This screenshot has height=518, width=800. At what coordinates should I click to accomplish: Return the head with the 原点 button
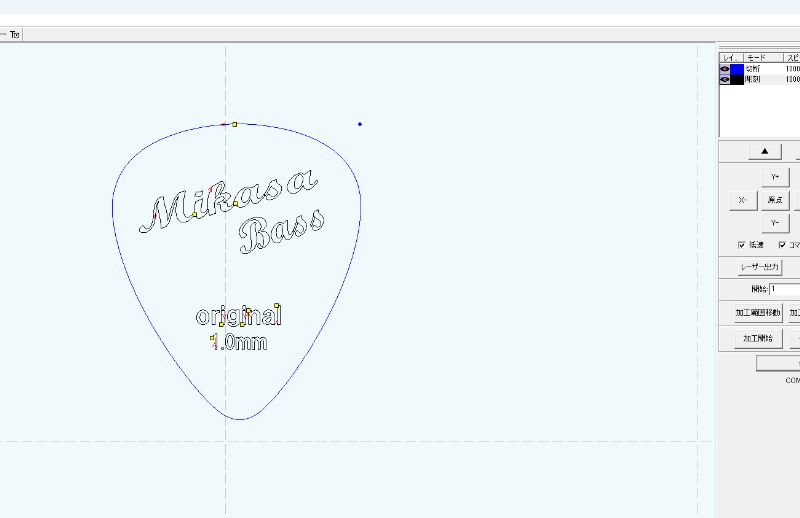[x=774, y=200]
